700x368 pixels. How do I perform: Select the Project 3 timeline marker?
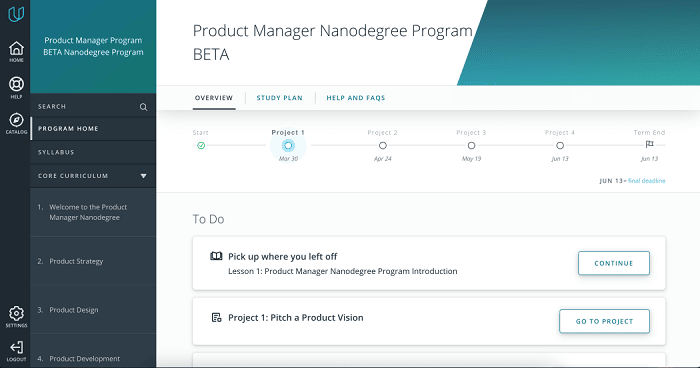471,146
